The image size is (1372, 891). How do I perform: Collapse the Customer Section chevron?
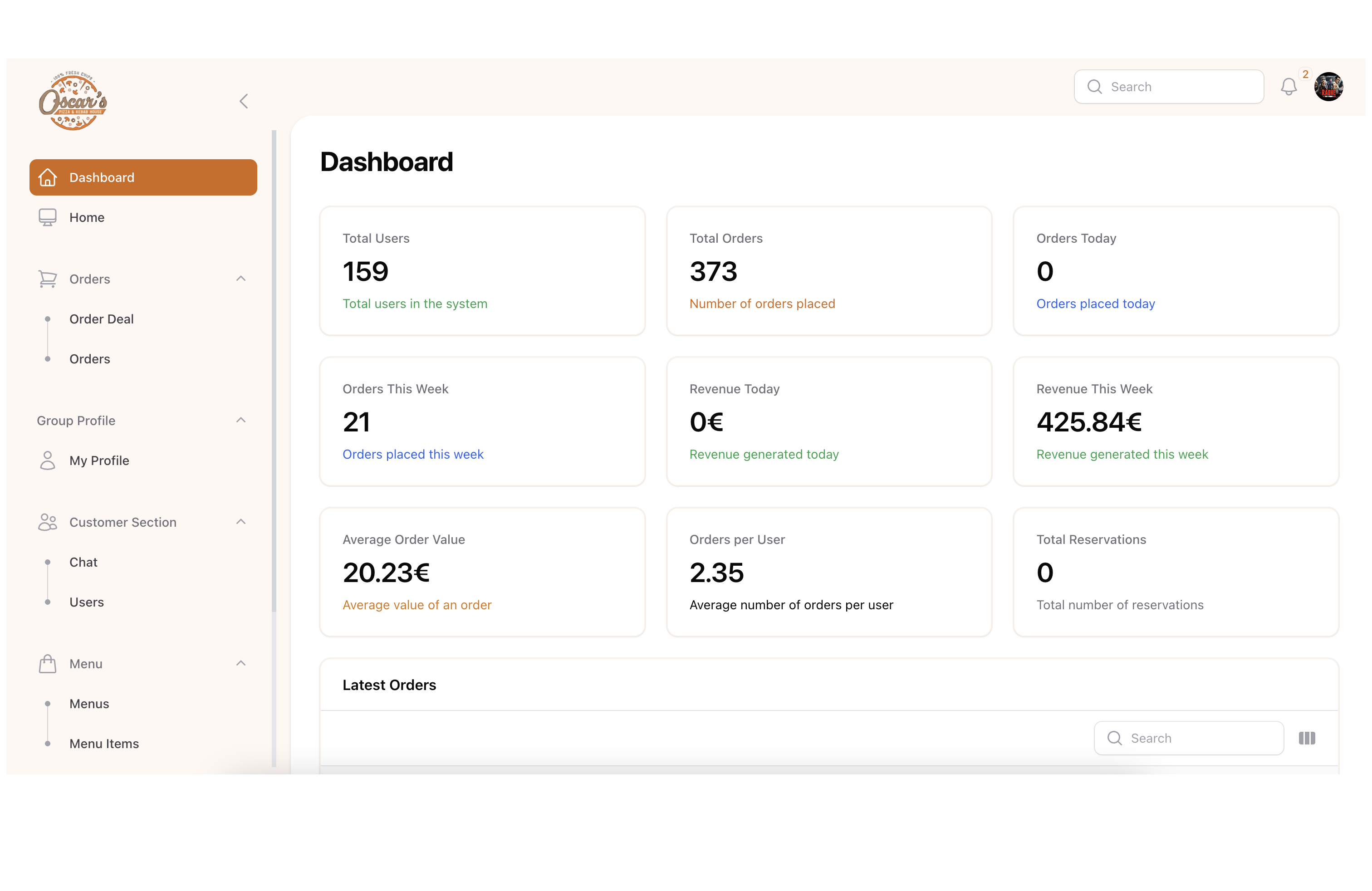241,522
